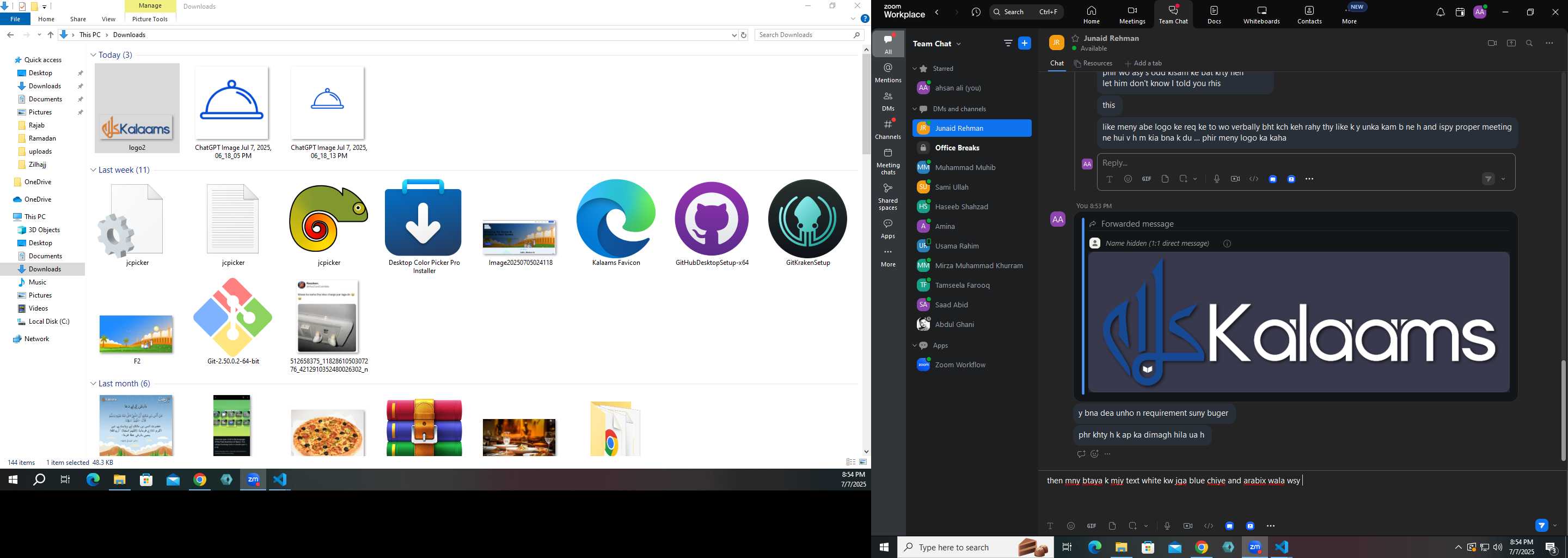Screen dimensions: 1568x558
Task: Collapse the Last month (6) group
Action: (x=93, y=384)
